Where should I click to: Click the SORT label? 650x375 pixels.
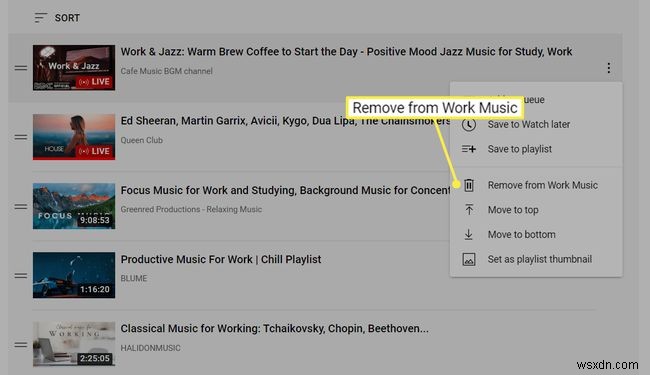pyautogui.click(x=67, y=18)
